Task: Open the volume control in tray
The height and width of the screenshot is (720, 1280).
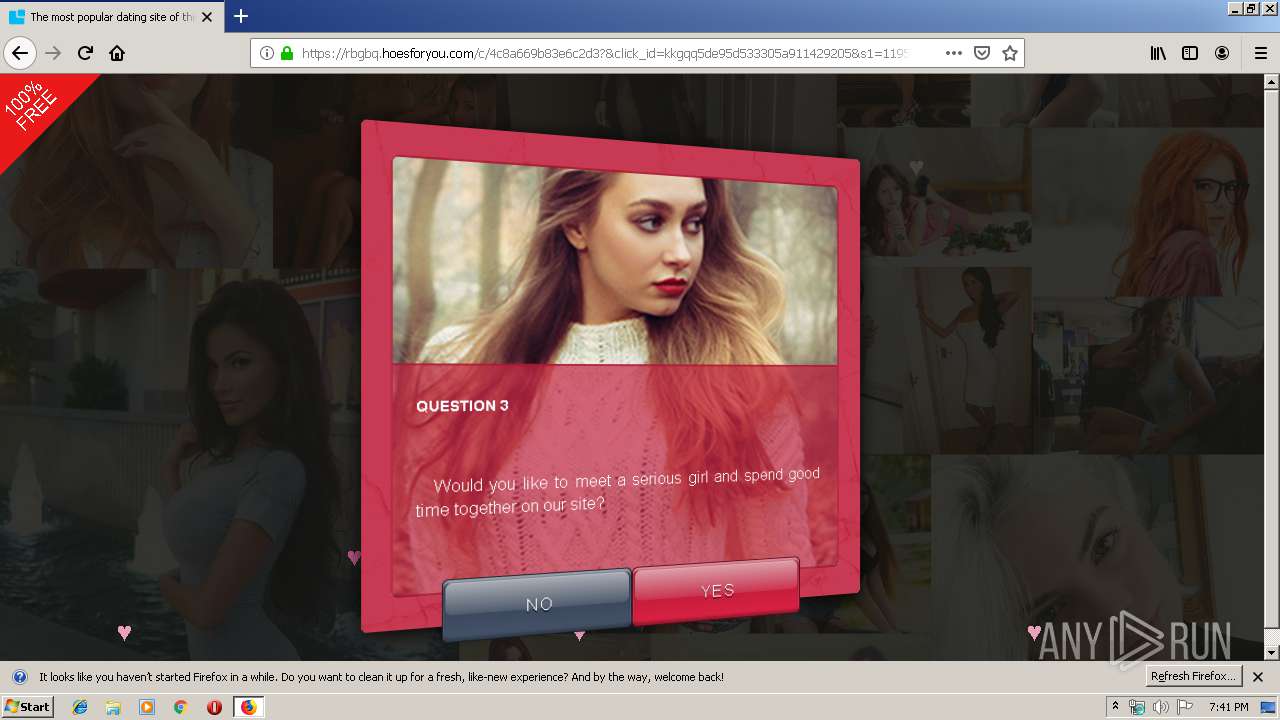Action: click(1161, 707)
